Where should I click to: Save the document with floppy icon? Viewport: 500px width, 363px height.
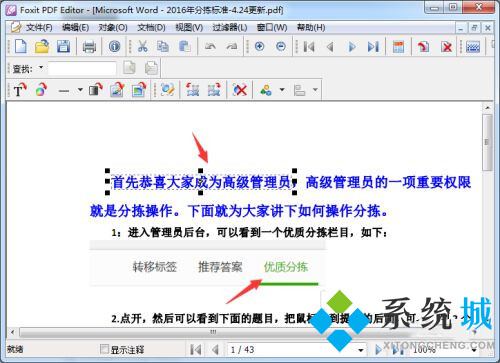point(63,46)
